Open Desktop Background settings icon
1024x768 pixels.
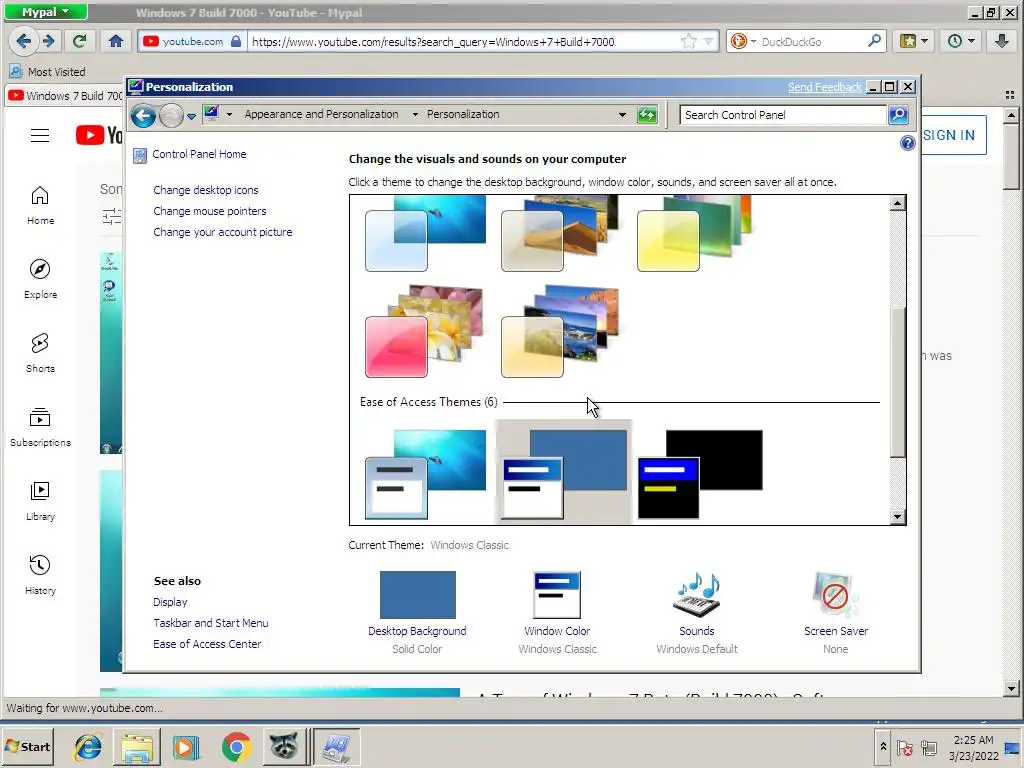coord(417,594)
